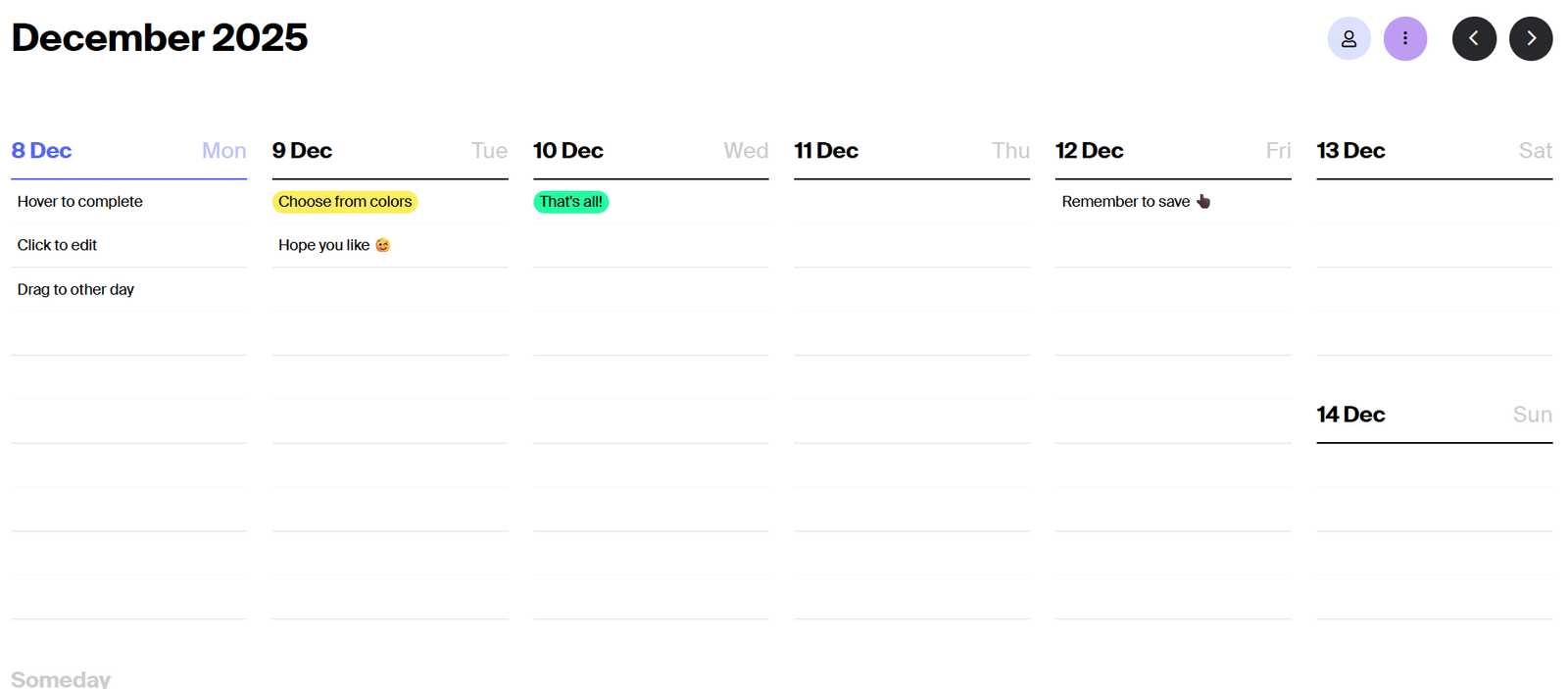Click the green 'That's all!' task
Screen dimensions: 1568x689
570,202
